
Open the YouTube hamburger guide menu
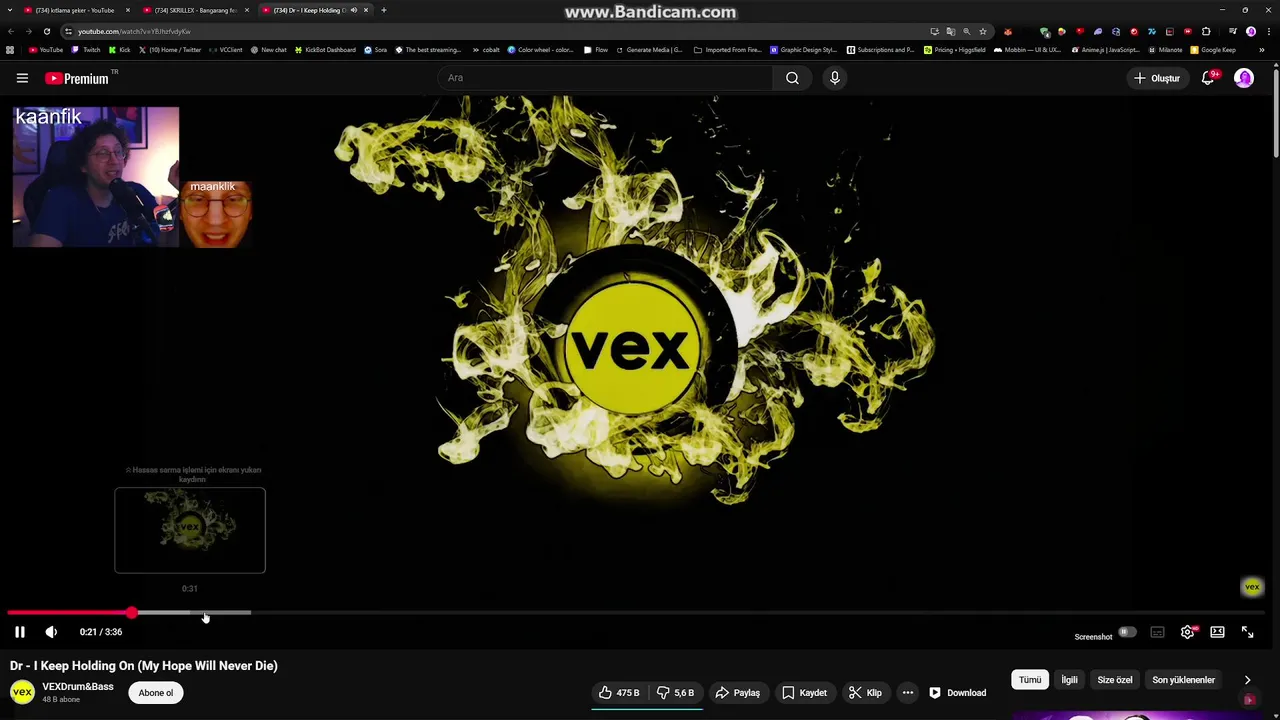tap(22, 78)
